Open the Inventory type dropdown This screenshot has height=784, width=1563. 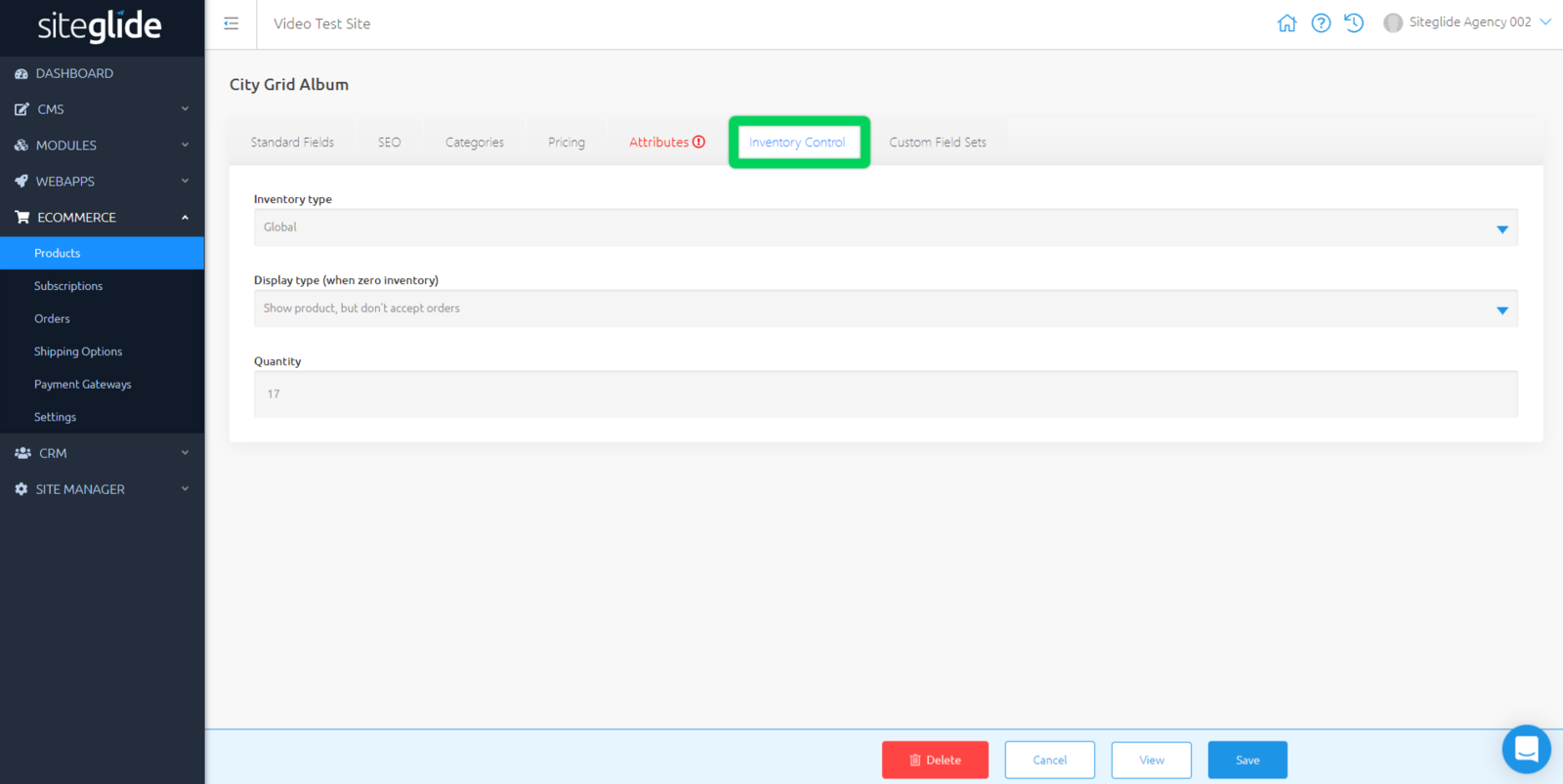885,227
